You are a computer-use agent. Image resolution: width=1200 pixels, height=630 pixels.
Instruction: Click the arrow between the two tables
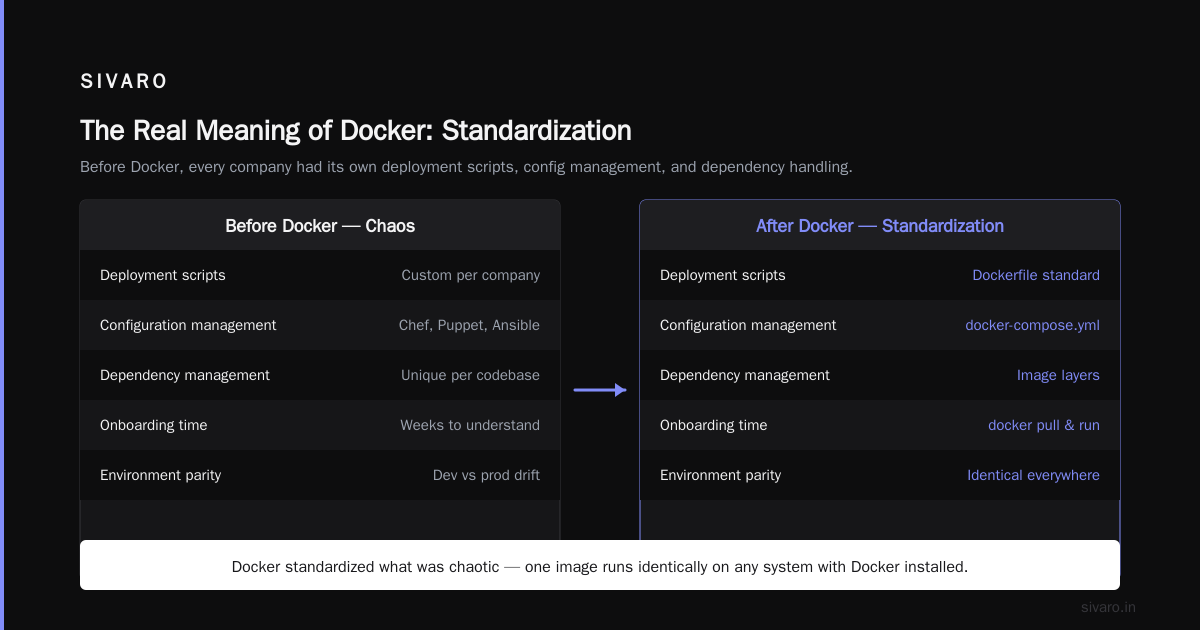tap(600, 390)
